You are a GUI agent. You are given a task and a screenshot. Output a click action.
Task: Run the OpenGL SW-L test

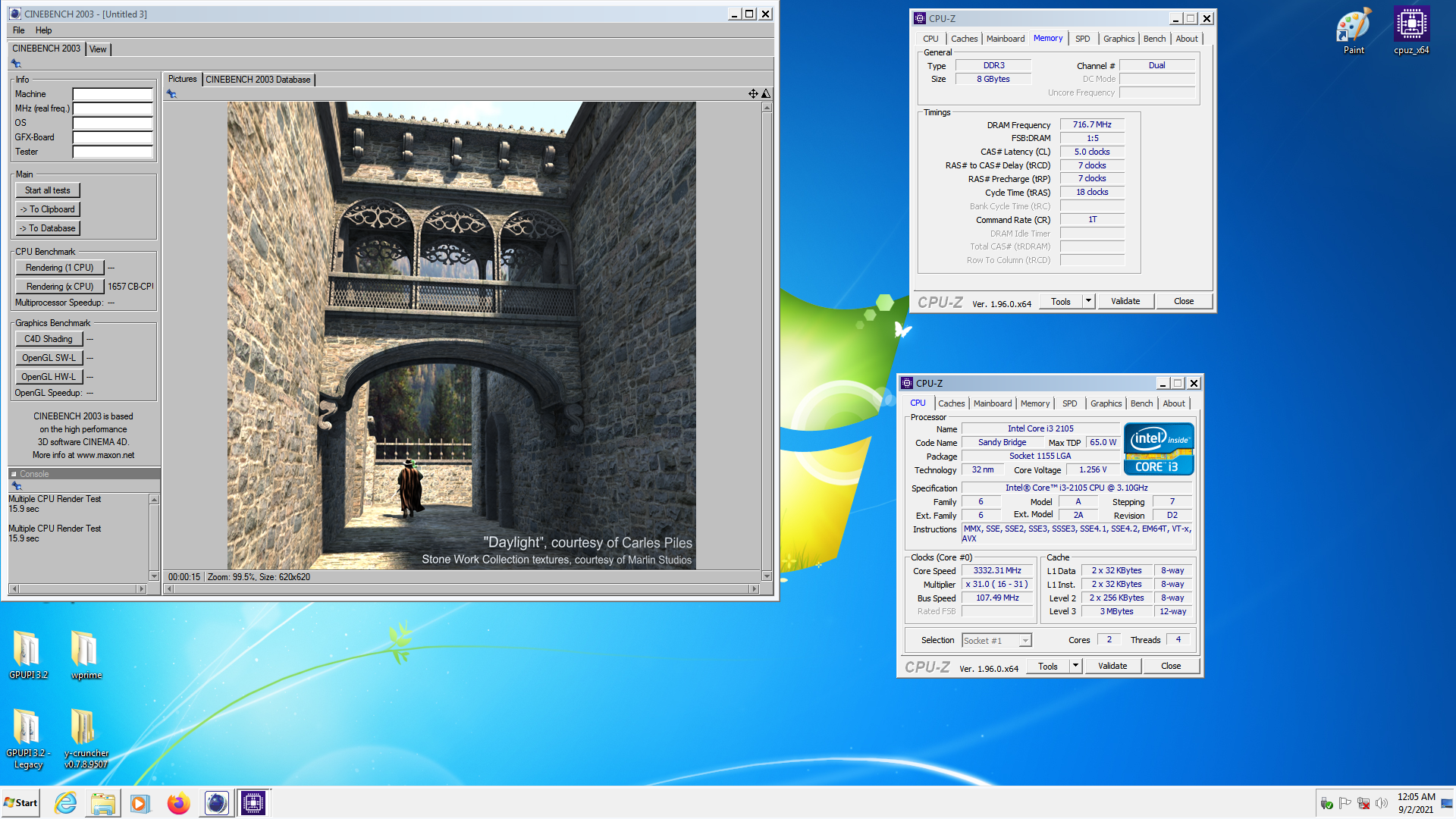pos(49,358)
